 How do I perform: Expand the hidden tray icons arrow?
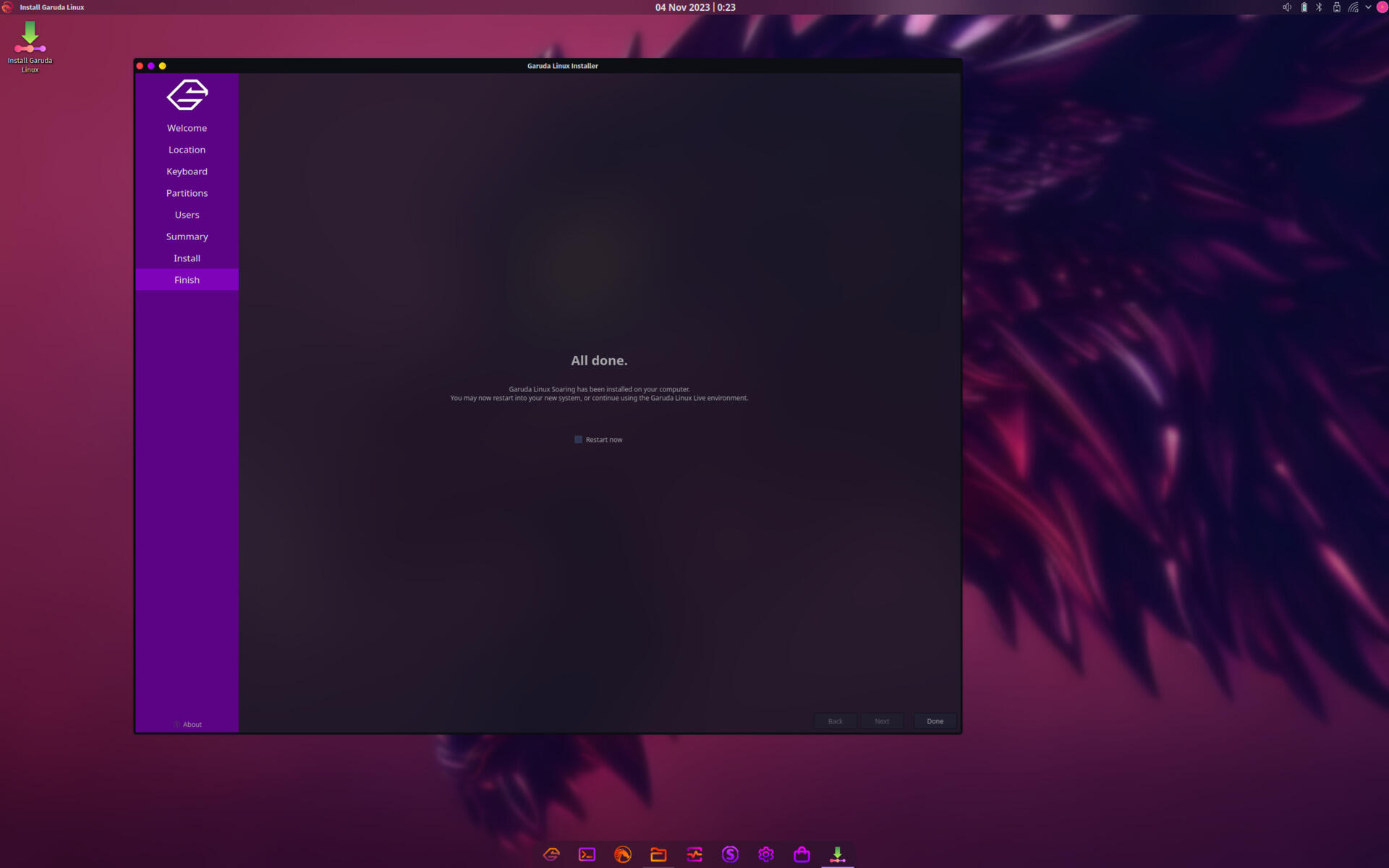coord(1368,7)
